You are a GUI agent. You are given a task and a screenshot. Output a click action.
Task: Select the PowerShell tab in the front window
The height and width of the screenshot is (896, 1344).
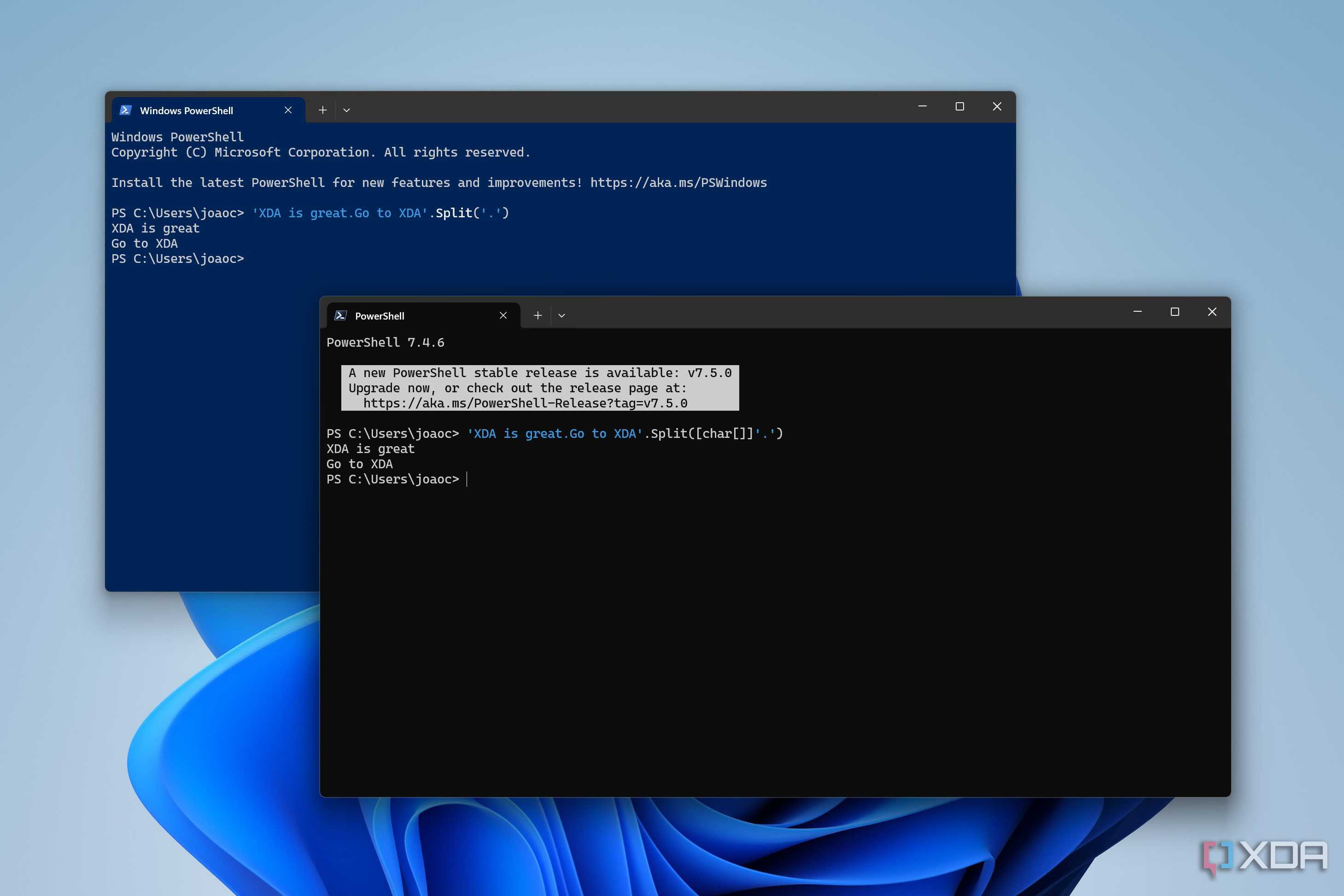pyautogui.click(x=423, y=315)
